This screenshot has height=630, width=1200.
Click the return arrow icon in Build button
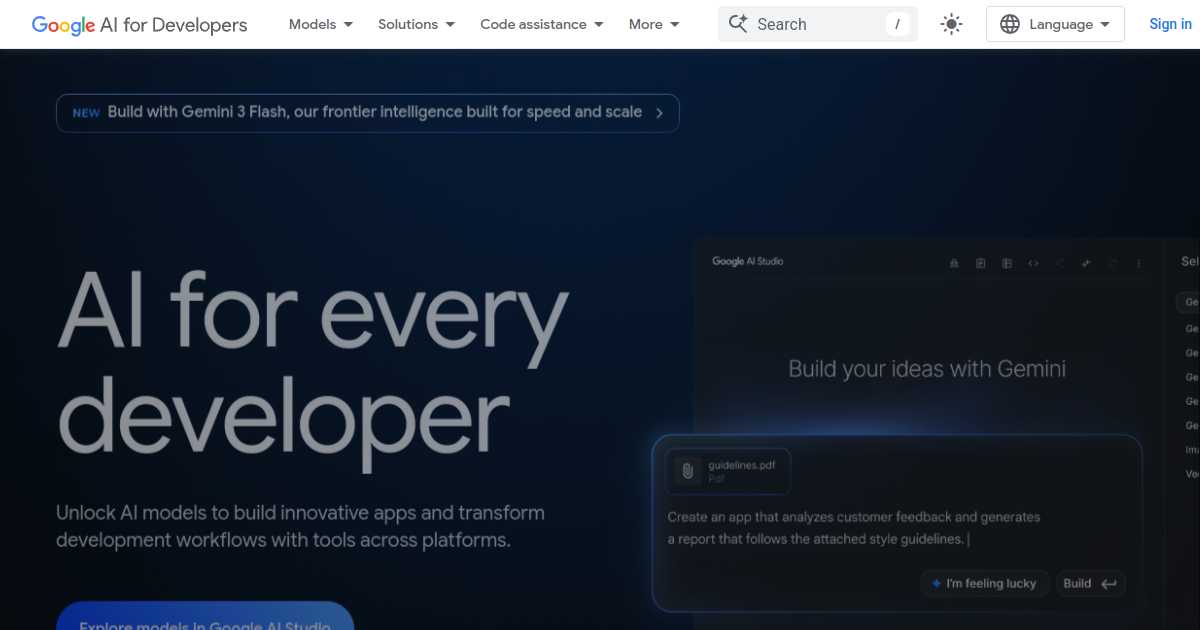[1108, 584]
